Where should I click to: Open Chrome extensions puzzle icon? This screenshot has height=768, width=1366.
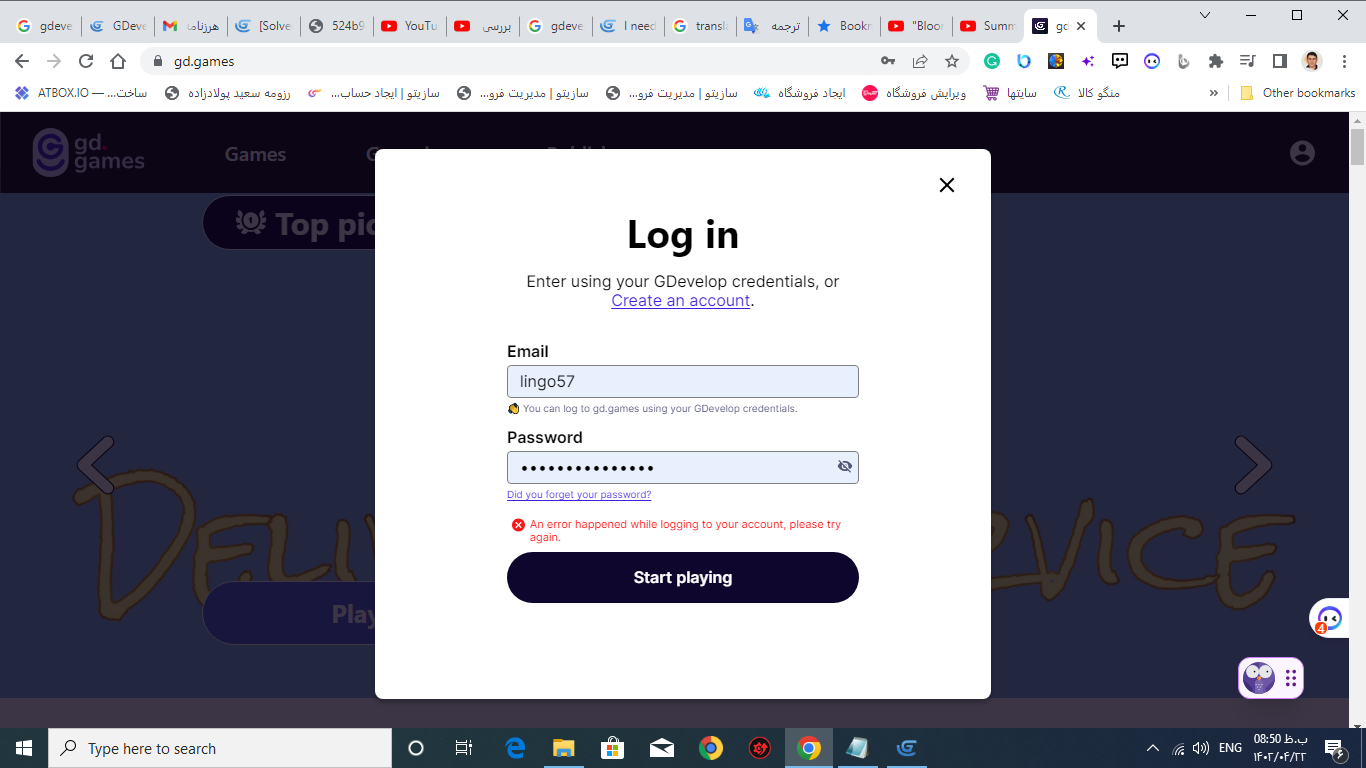[x=1216, y=61]
